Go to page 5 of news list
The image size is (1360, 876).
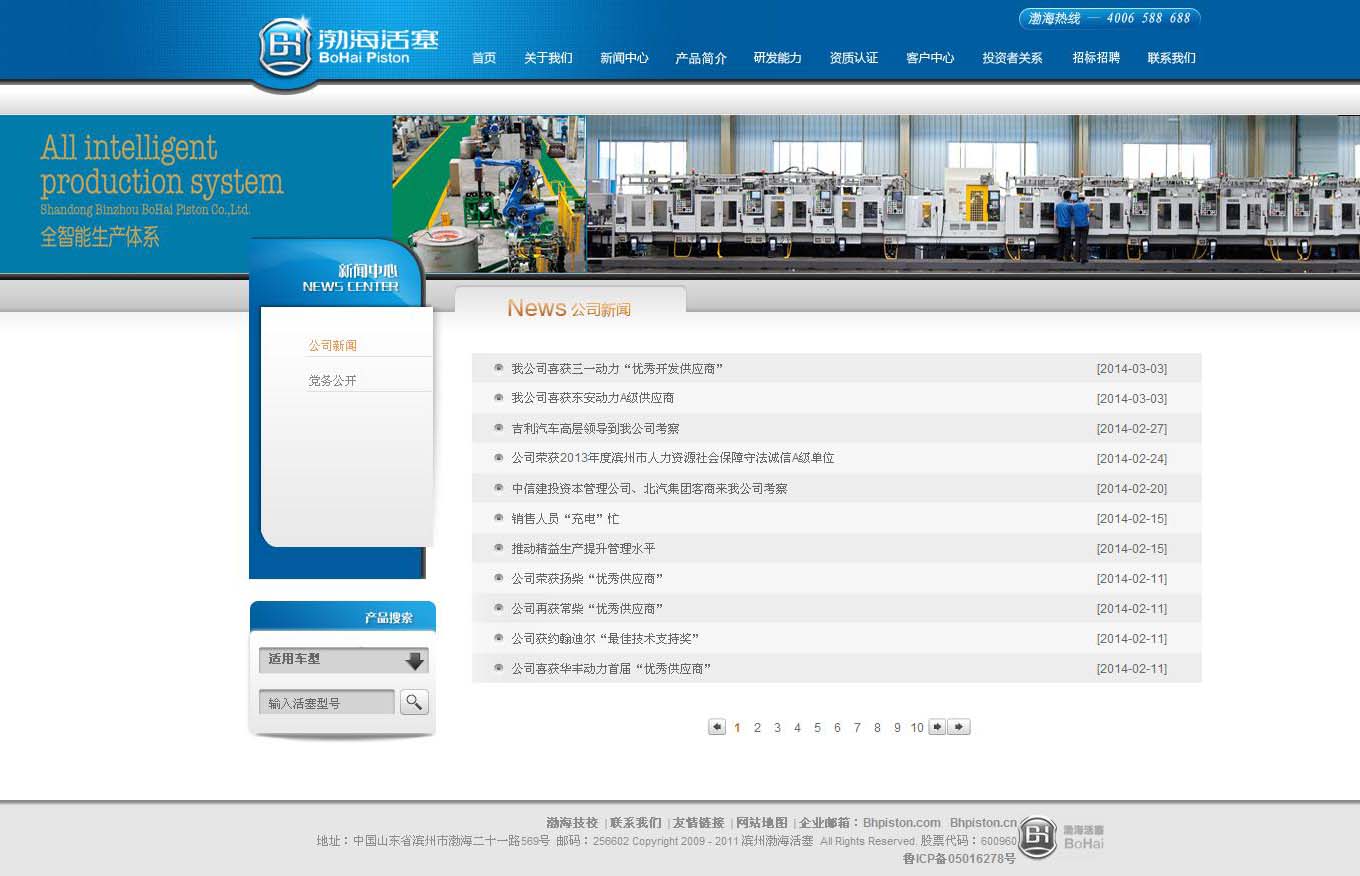click(x=817, y=728)
